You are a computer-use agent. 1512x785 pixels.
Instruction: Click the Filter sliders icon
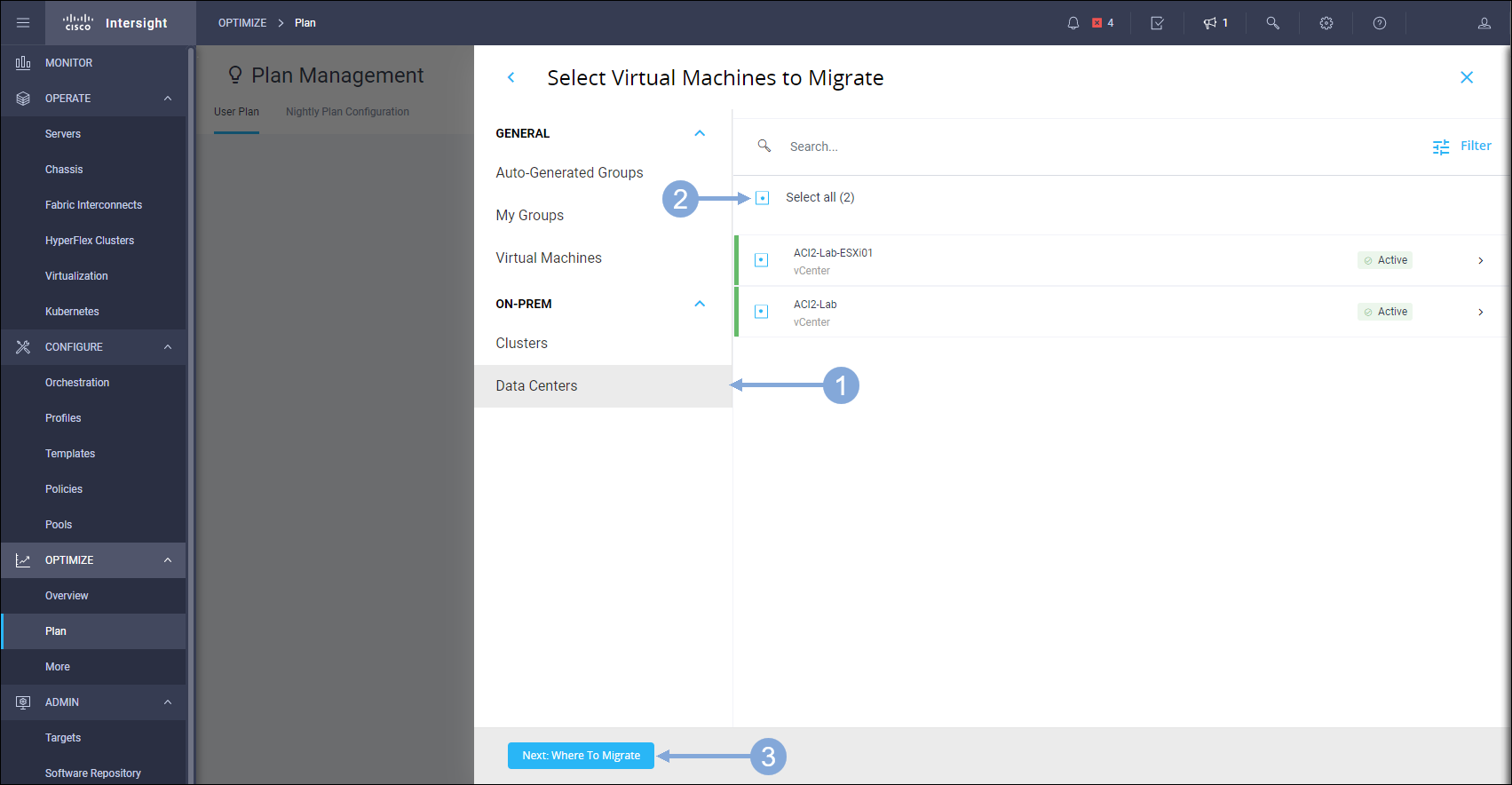[1441, 147]
